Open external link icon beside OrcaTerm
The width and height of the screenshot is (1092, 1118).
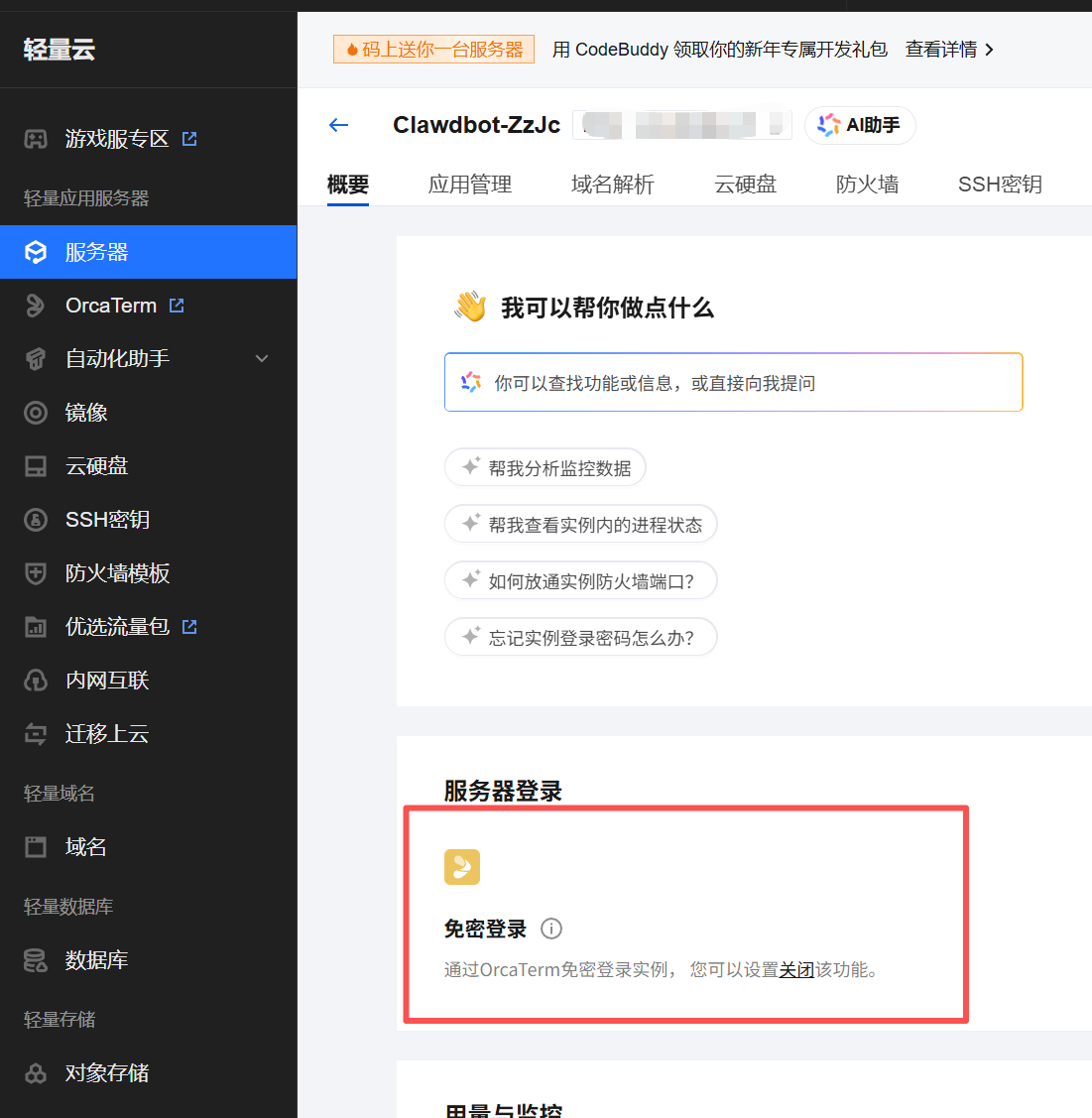pyautogui.click(x=177, y=306)
